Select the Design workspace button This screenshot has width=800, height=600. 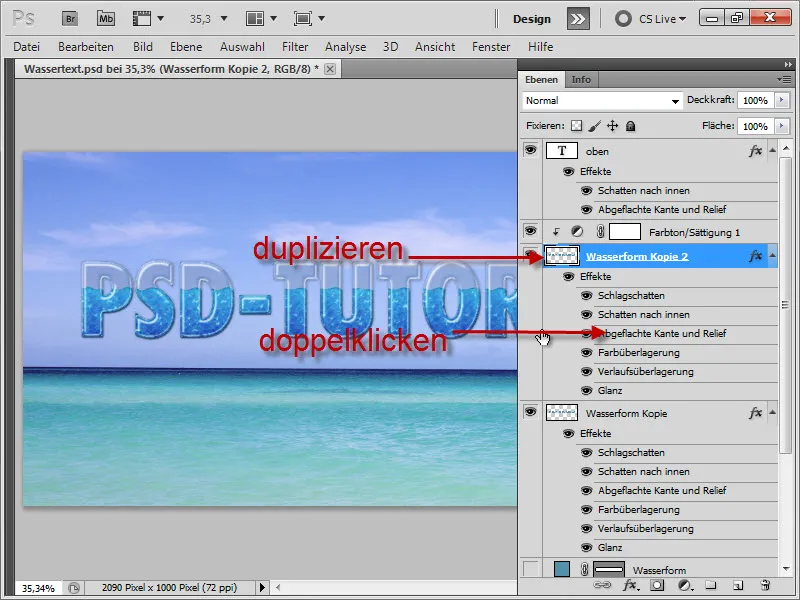[532, 19]
